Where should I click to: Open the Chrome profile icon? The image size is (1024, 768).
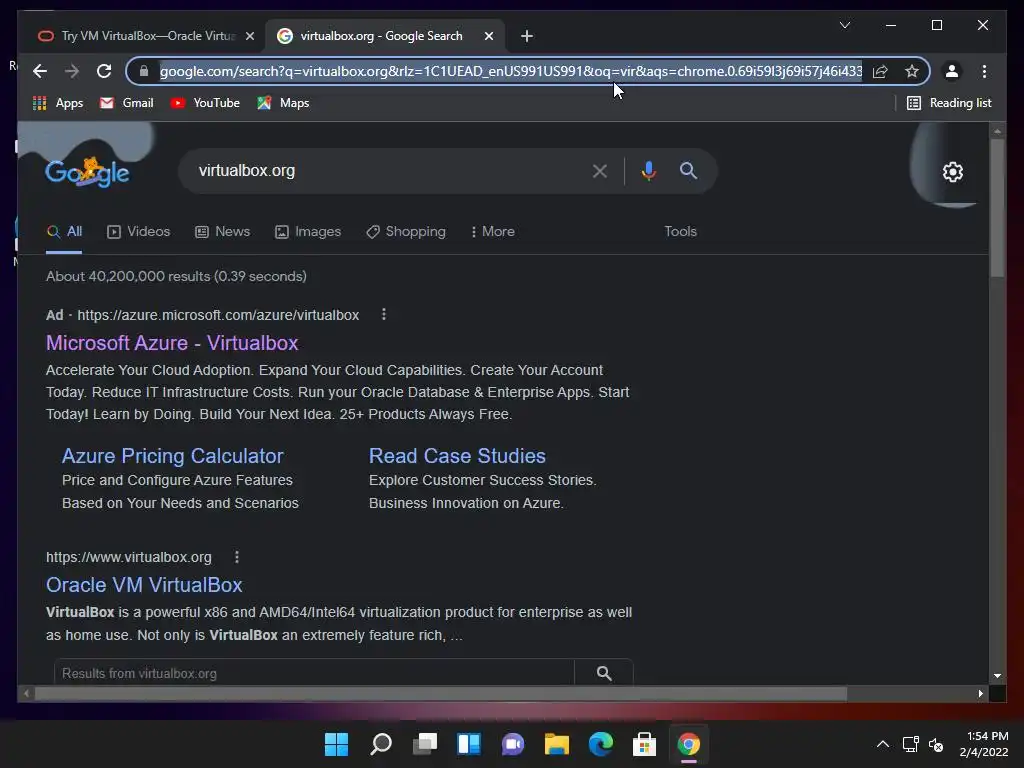pos(952,71)
